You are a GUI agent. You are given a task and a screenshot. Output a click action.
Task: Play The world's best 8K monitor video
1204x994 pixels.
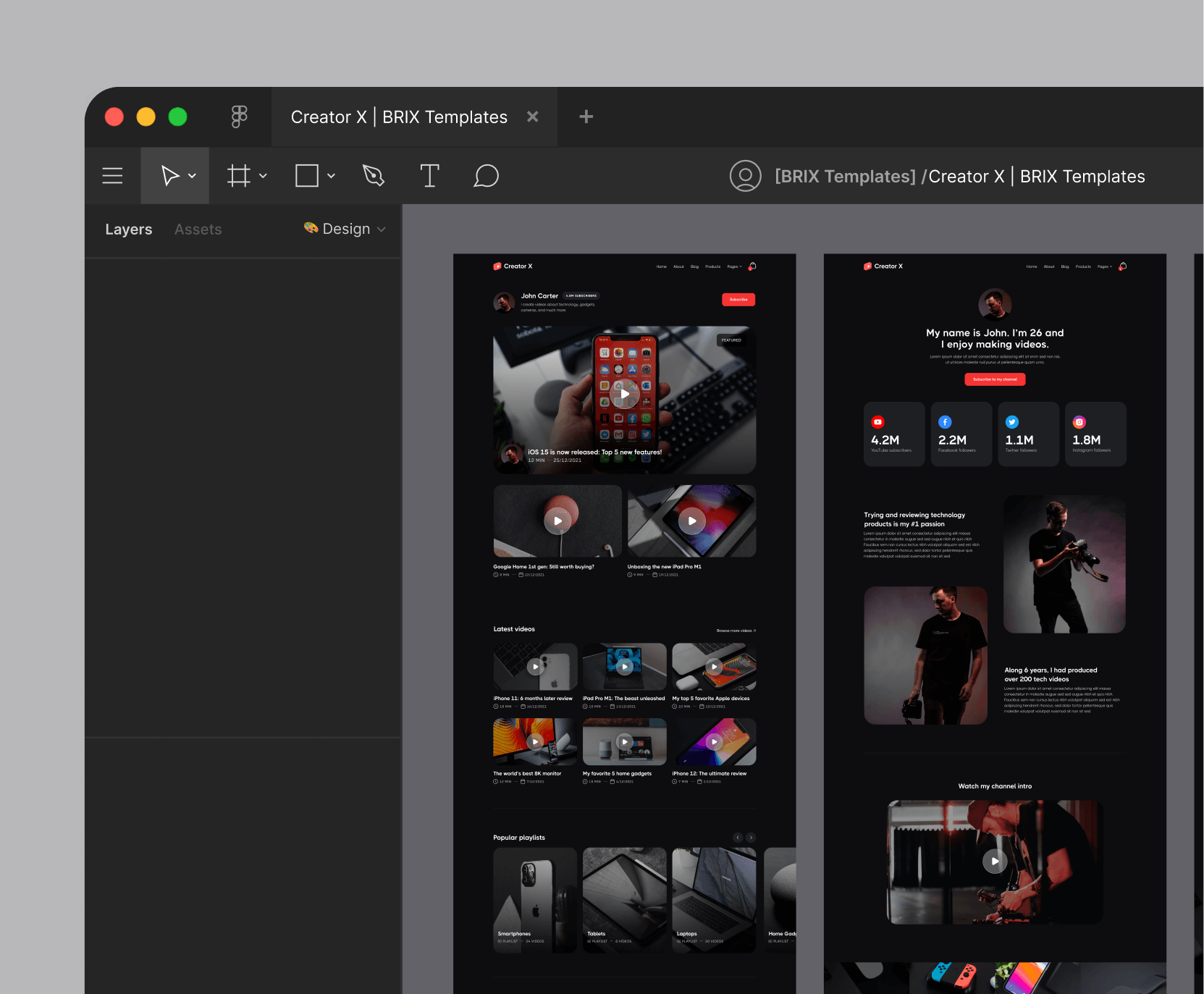point(535,742)
